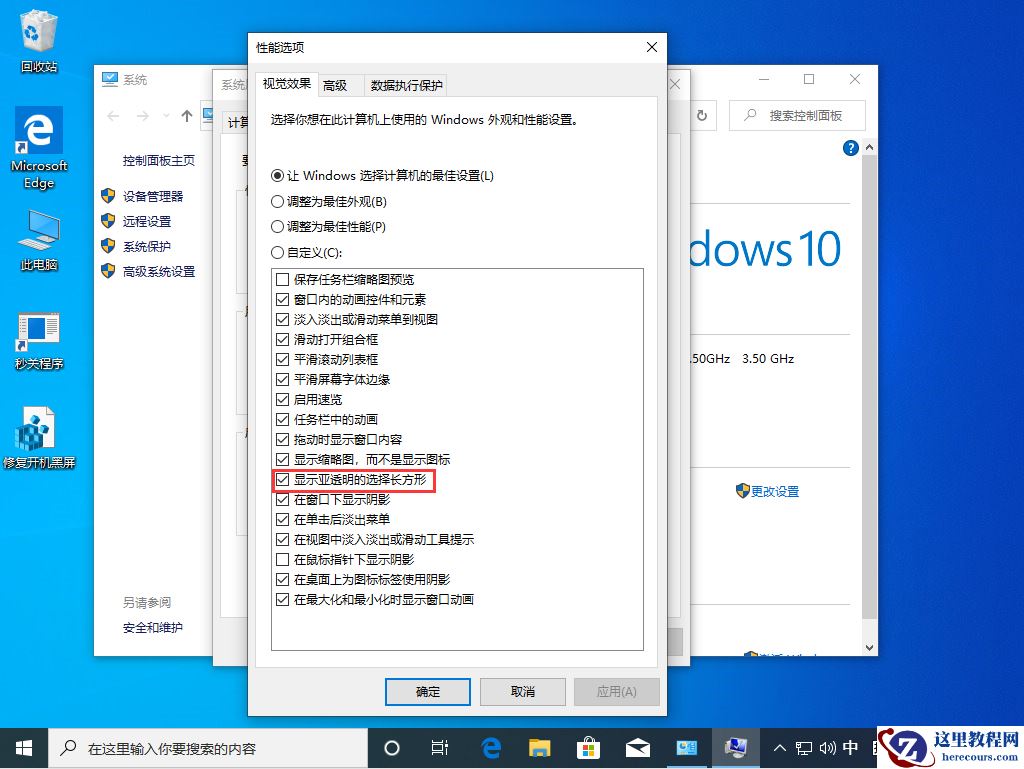
Task: Open File Explorer from the taskbar
Action: tap(539, 747)
